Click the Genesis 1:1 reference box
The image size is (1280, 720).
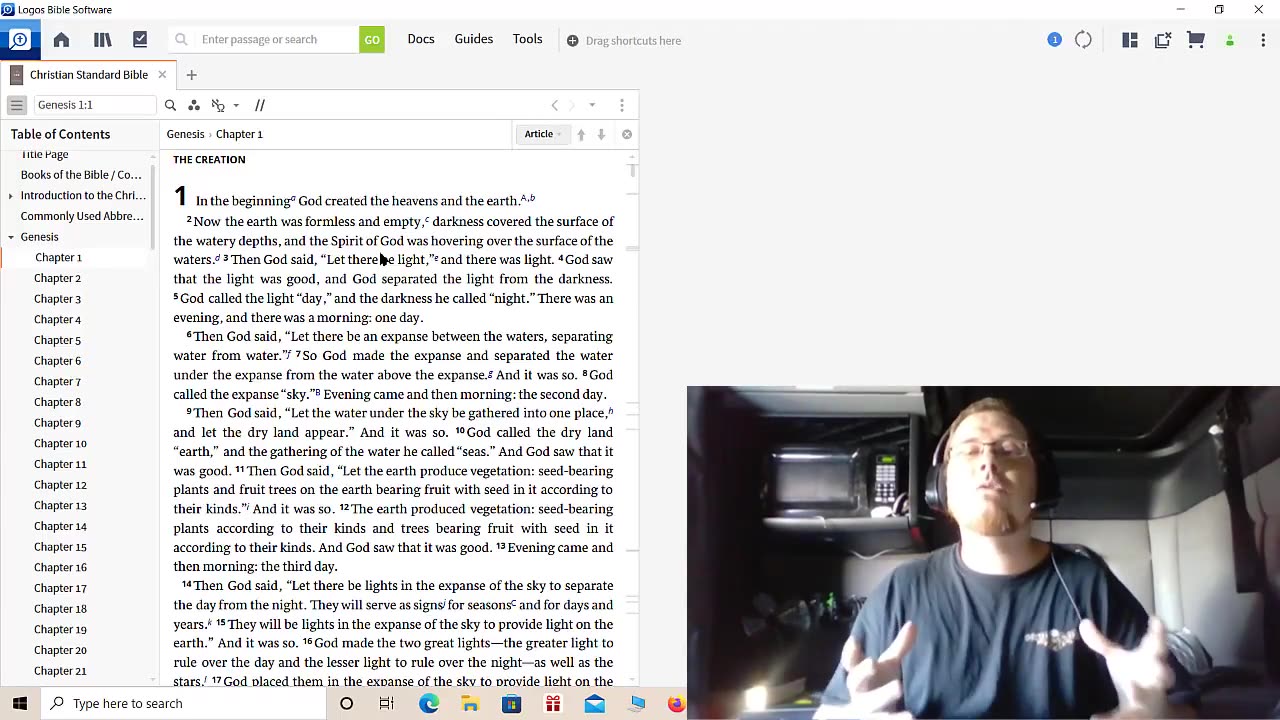coord(95,105)
